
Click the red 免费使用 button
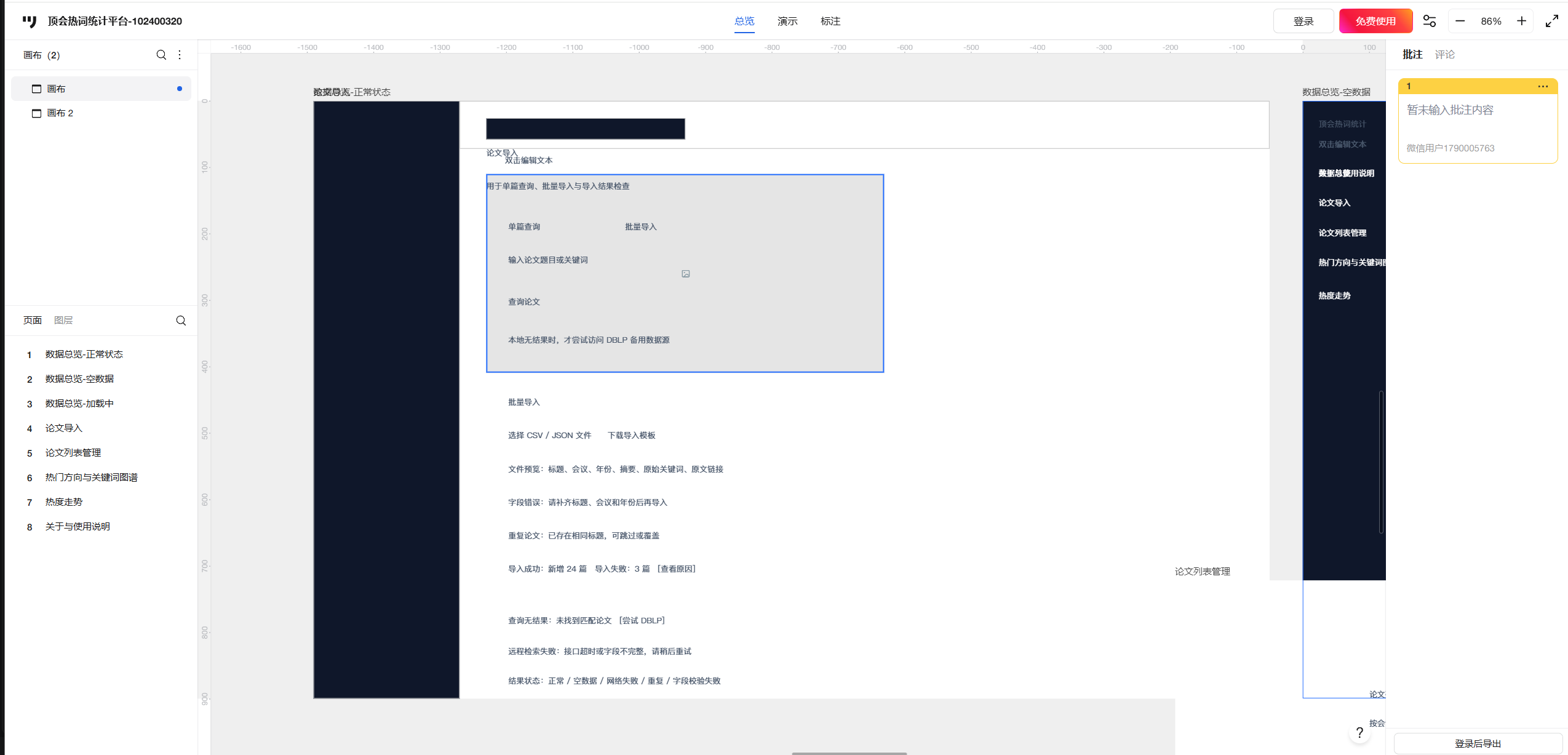tap(1375, 21)
